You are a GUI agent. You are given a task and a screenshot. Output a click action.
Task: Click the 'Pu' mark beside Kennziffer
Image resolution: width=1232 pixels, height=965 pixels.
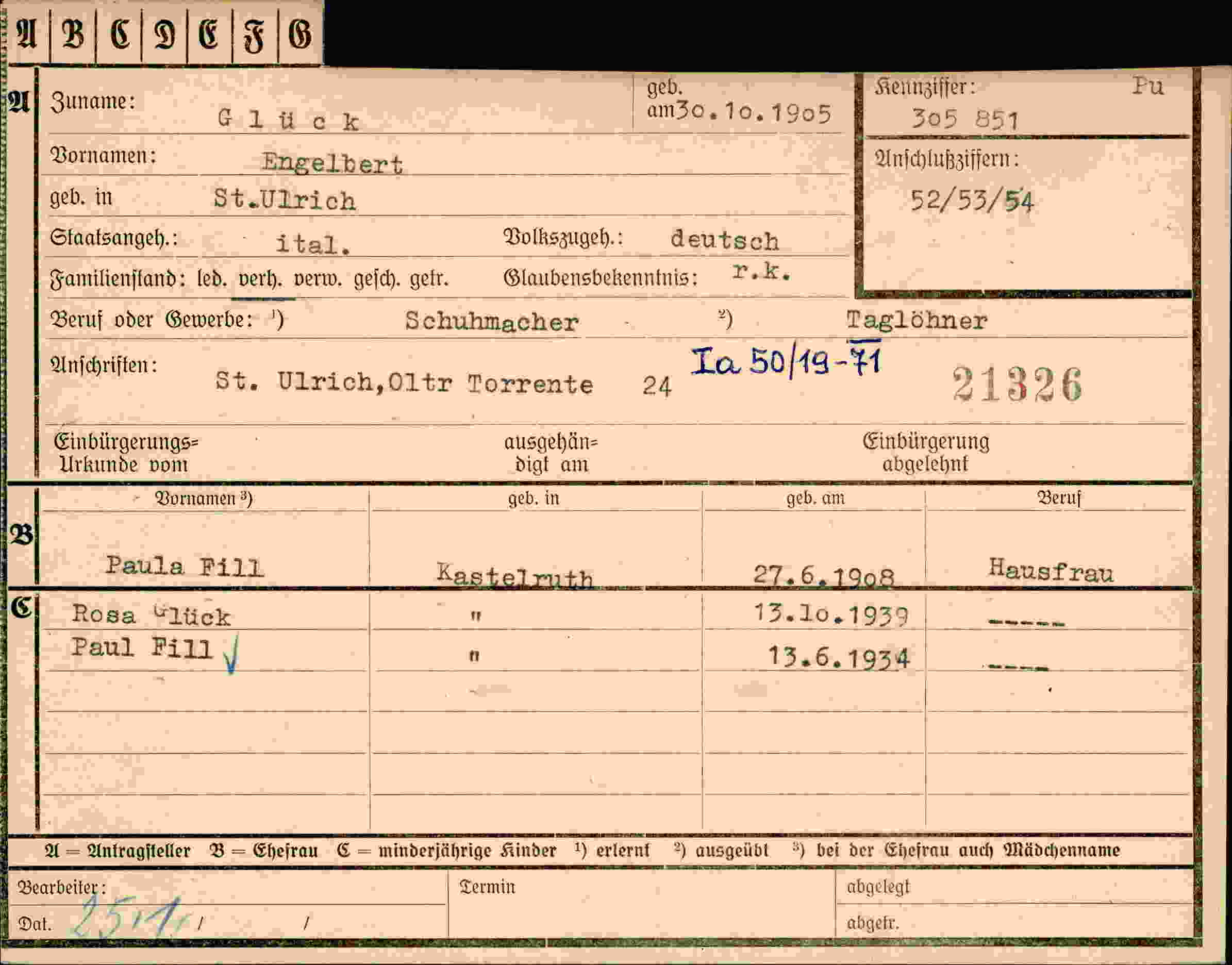point(1147,87)
